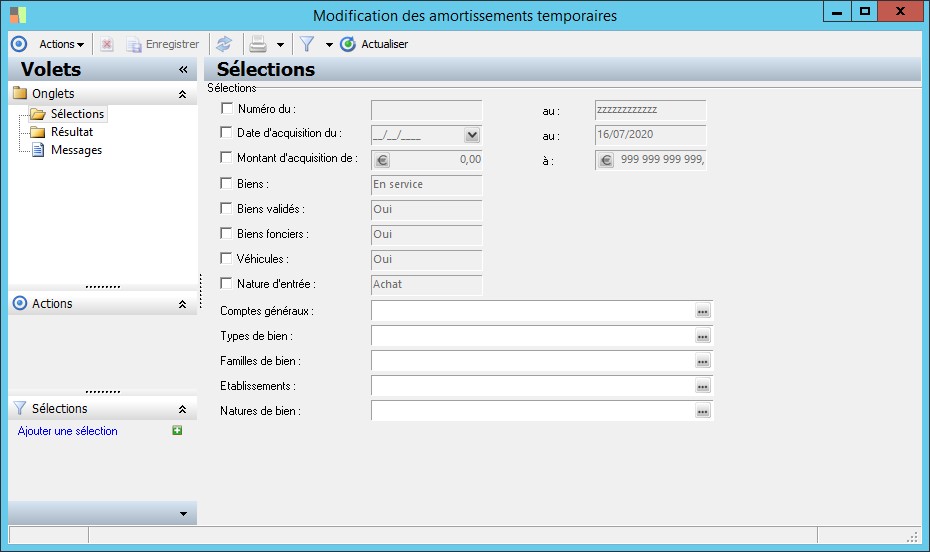
Task: Click the blue Actions circle icon in toolbar
Action: (x=19, y=44)
